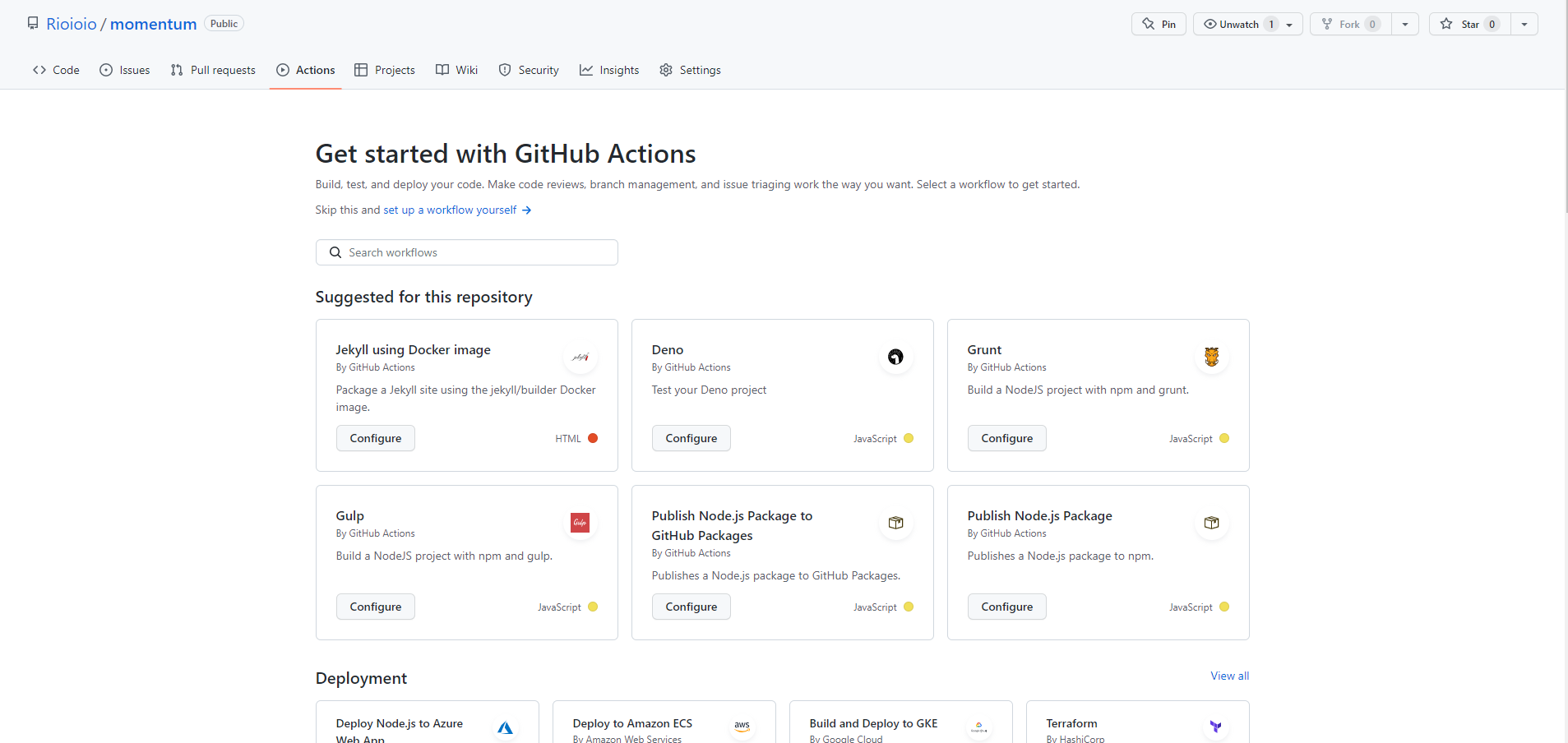Click the HTML red language dot

(593, 438)
